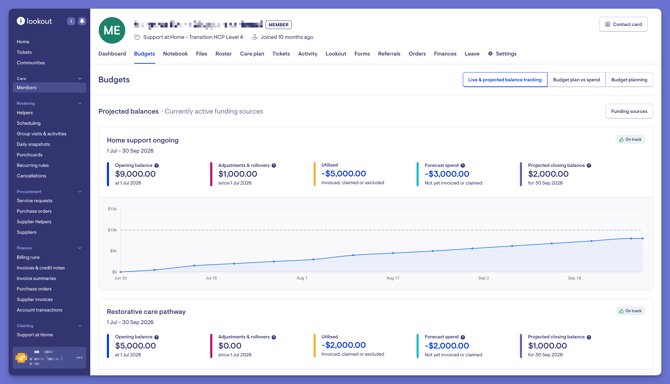
Task: Click Opening balance info icon for Home support
Action: coord(156,165)
